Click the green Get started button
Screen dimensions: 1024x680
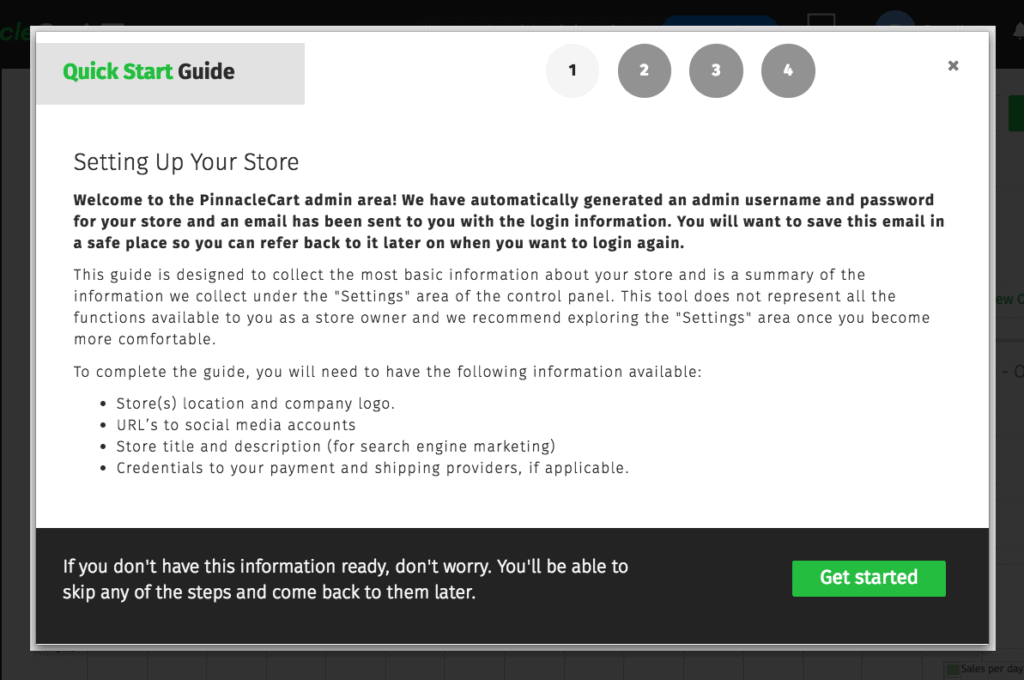pos(869,578)
